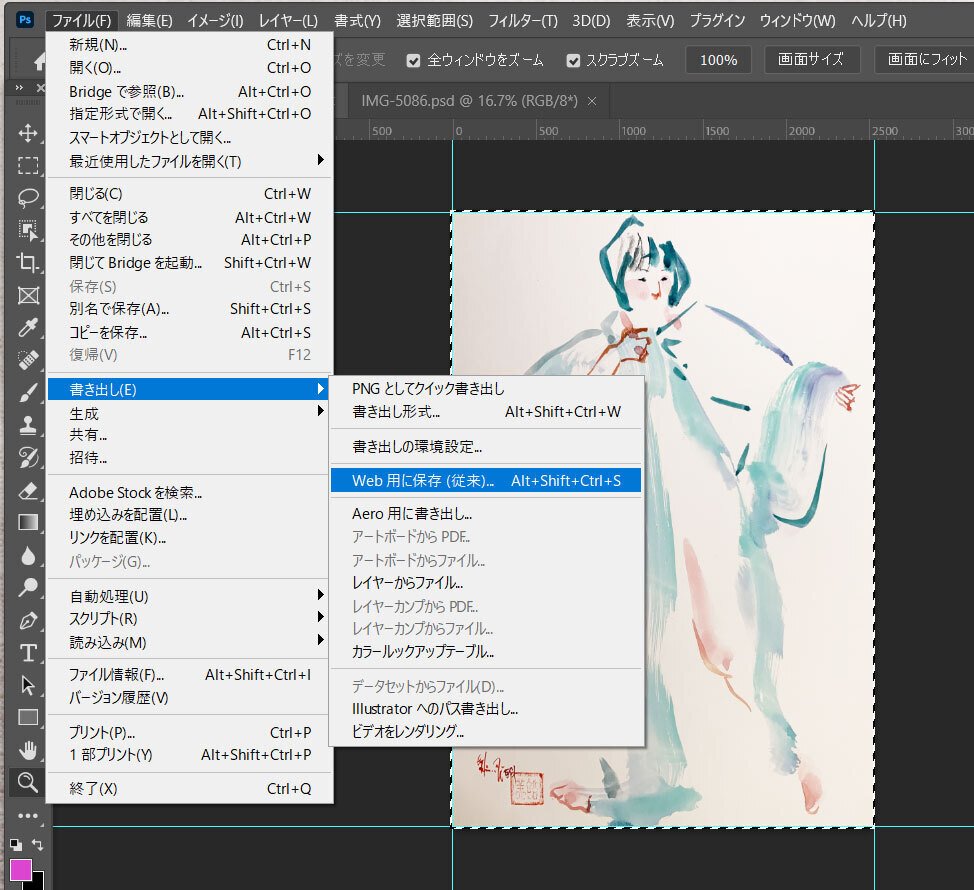Choose 終了(X) to quit Photoshop

(x=190, y=789)
